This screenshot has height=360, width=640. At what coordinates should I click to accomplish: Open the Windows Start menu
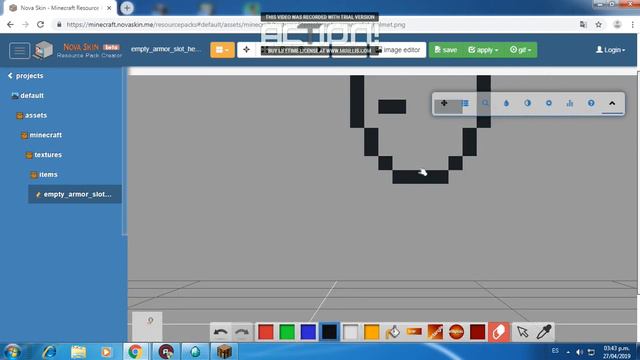[x=12, y=351]
